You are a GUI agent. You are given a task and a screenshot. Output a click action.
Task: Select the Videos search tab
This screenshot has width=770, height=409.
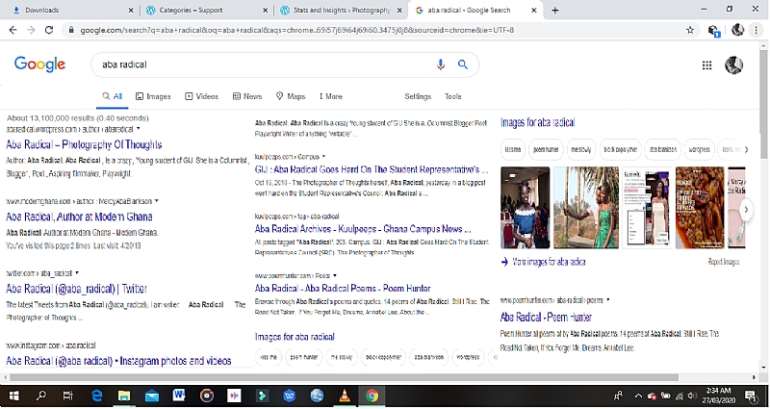coord(201,96)
